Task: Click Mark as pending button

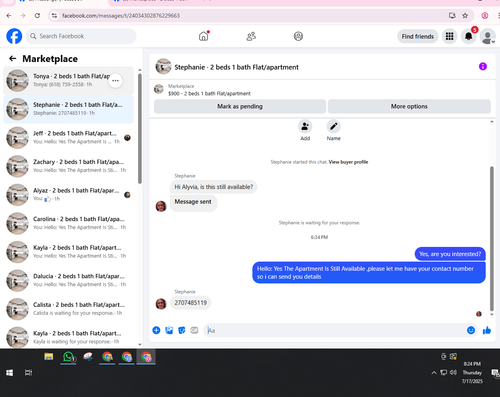Action: pos(240,106)
